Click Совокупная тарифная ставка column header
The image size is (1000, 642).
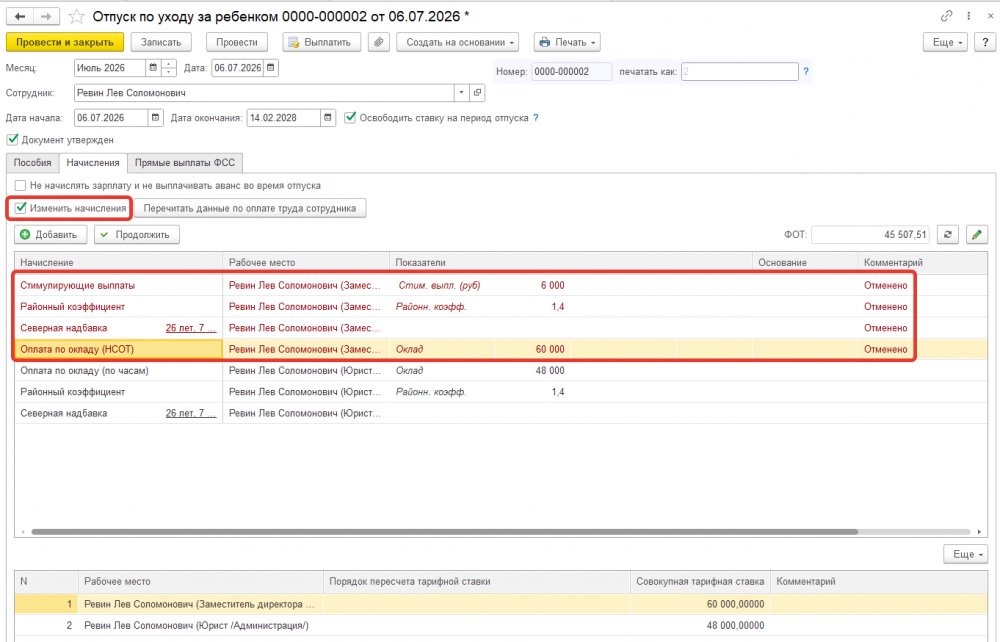coord(700,581)
